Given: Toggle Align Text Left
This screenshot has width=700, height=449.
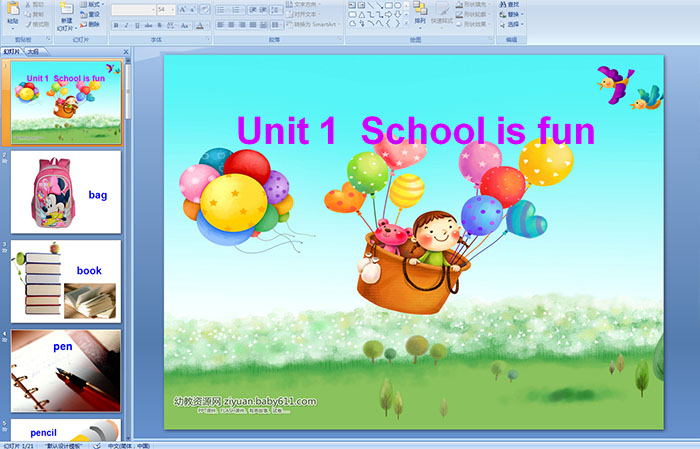Looking at the screenshot, I should (x=221, y=25).
